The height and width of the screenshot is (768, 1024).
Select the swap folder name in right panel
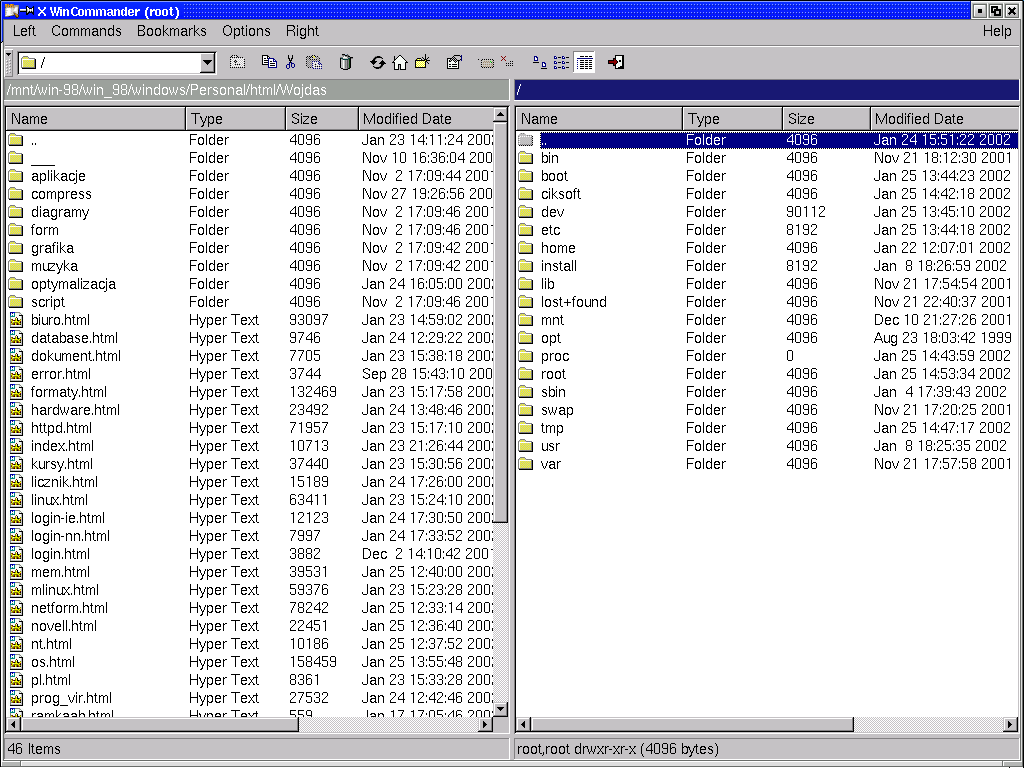(x=557, y=410)
